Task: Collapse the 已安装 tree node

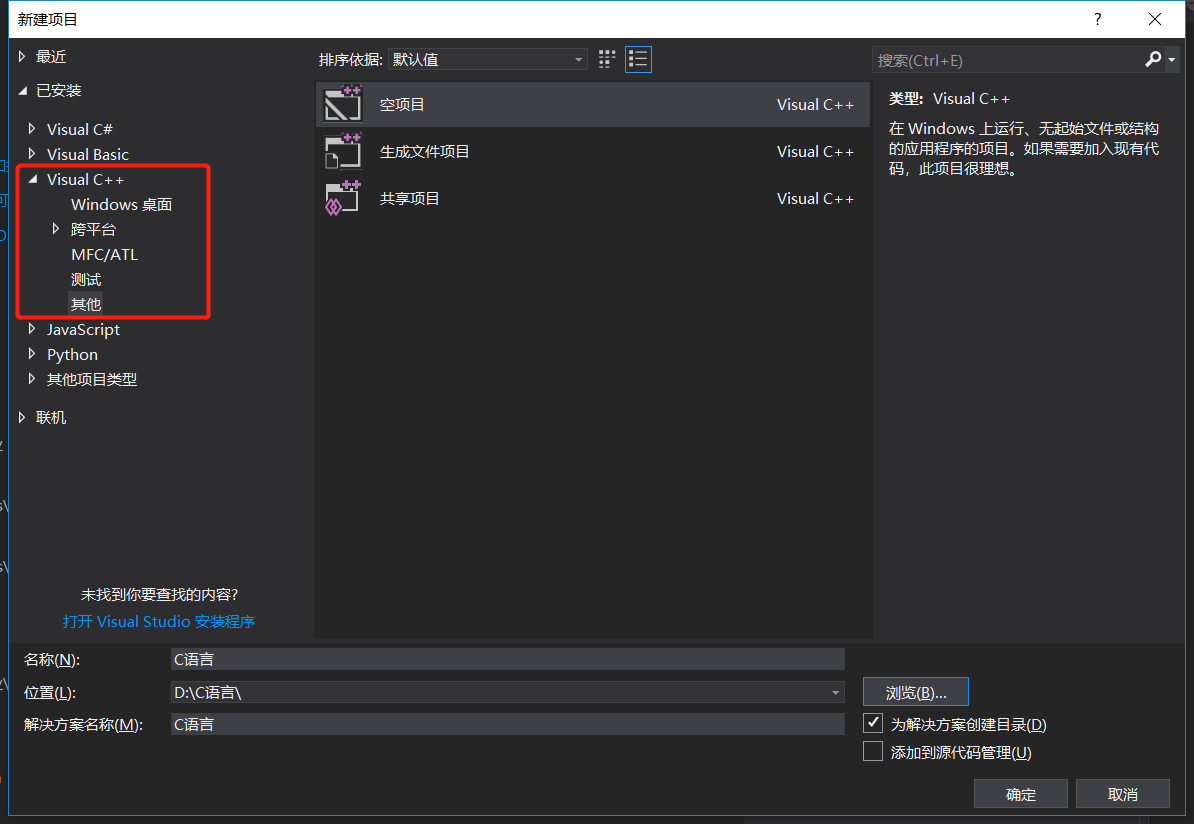Action: [x=23, y=91]
